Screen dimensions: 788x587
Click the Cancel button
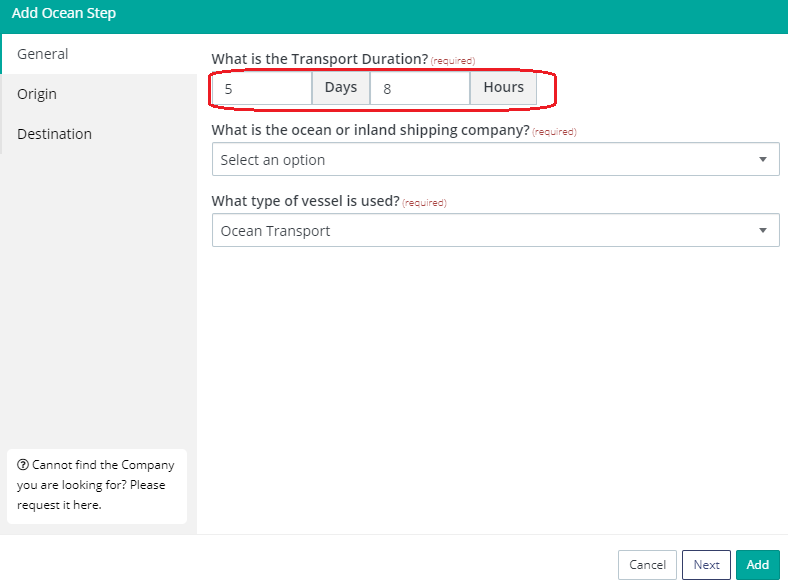(647, 565)
